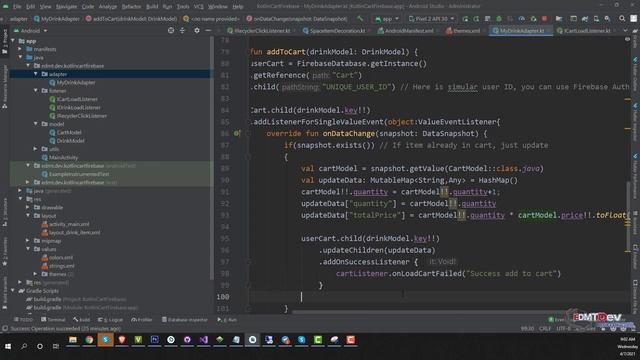Open the Database Inspector tool window
Image resolution: width=640 pixels, height=360 pixels.
185,320
